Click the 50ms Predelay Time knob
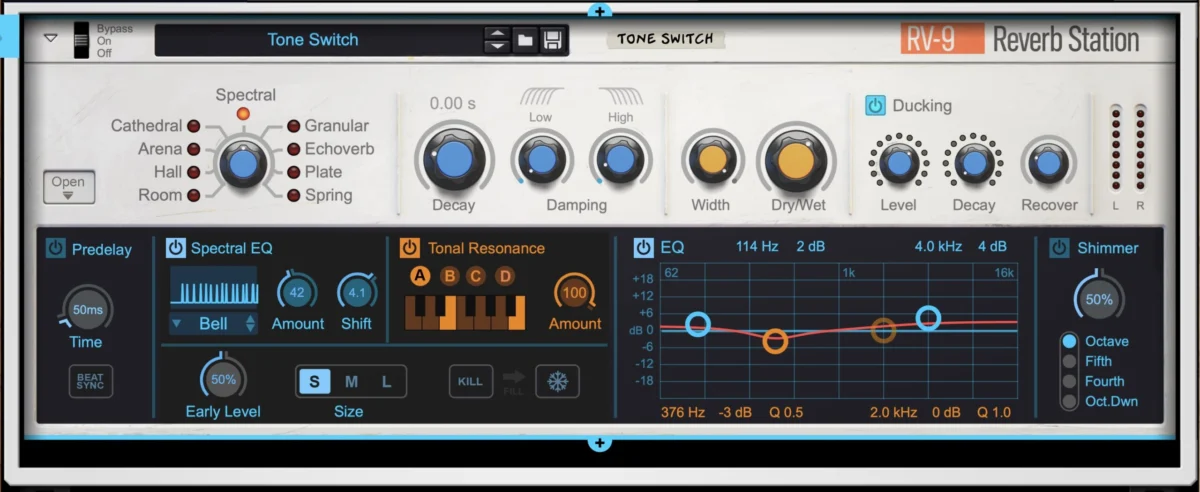This screenshot has width=1200, height=492. (88, 310)
